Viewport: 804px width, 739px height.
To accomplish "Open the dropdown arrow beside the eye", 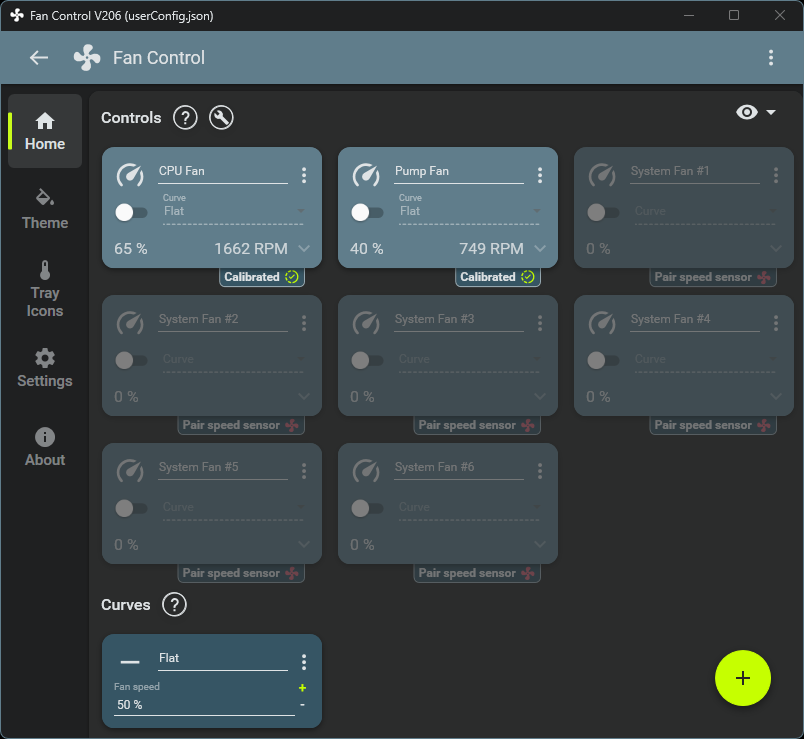I will pyautogui.click(x=771, y=112).
